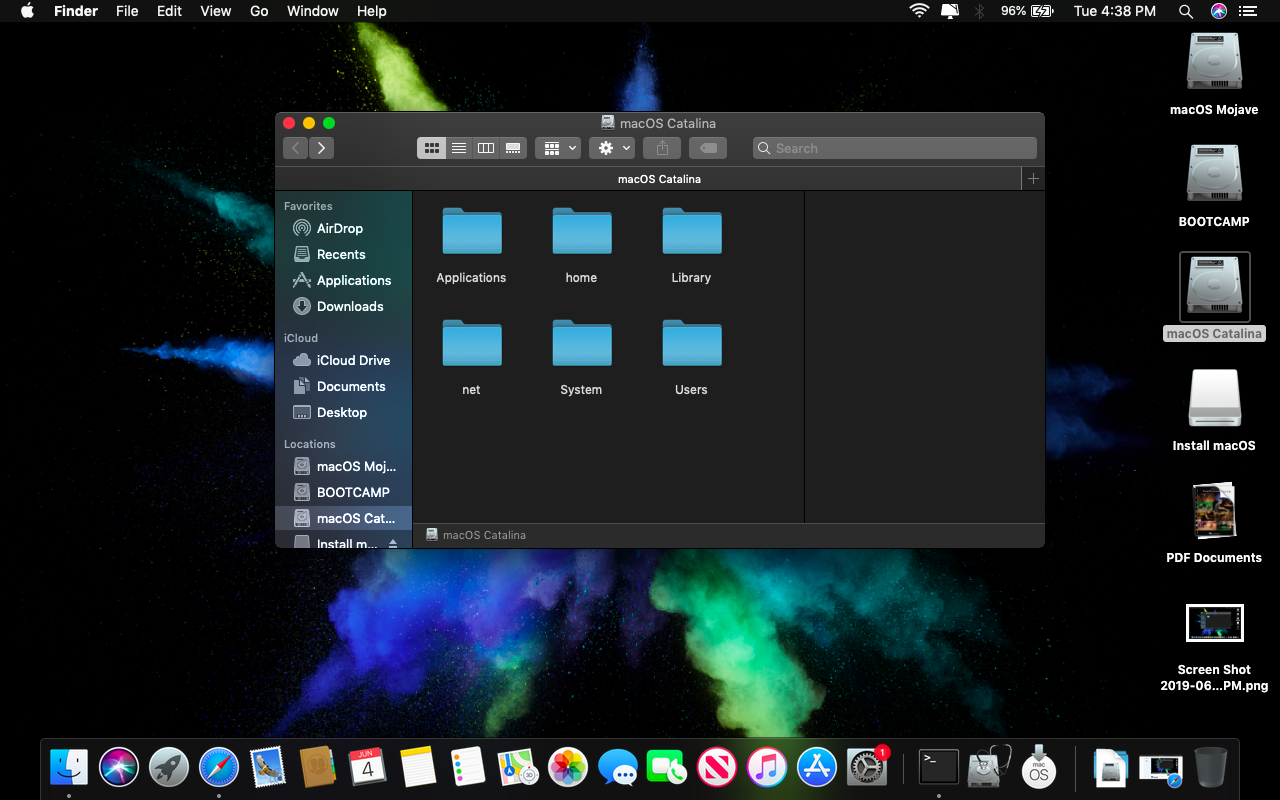Open the Trash in the Dock
Viewport: 1280px width, 800px height.
[1211, 767]
